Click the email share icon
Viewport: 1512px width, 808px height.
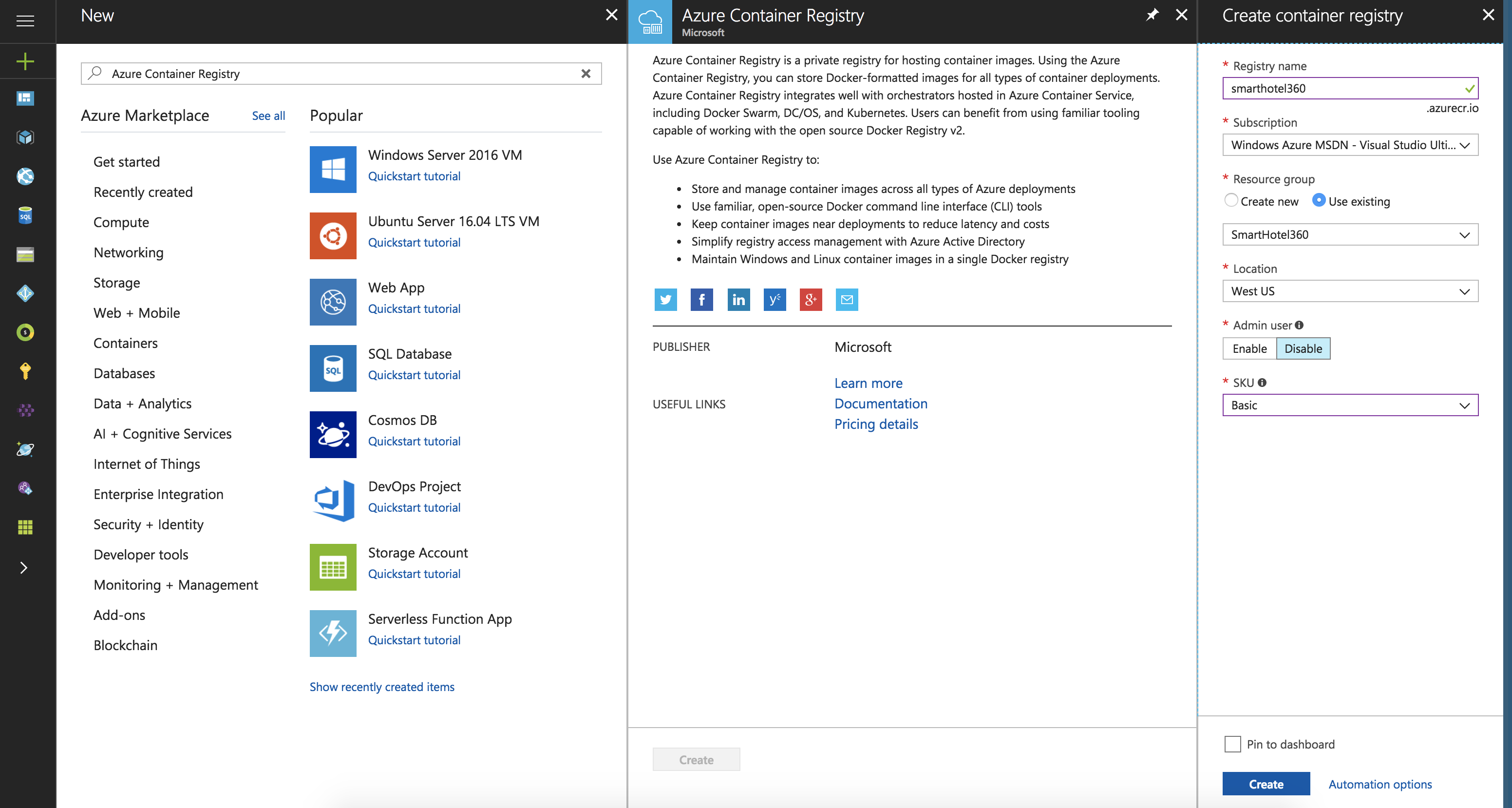tap(847, 300)
